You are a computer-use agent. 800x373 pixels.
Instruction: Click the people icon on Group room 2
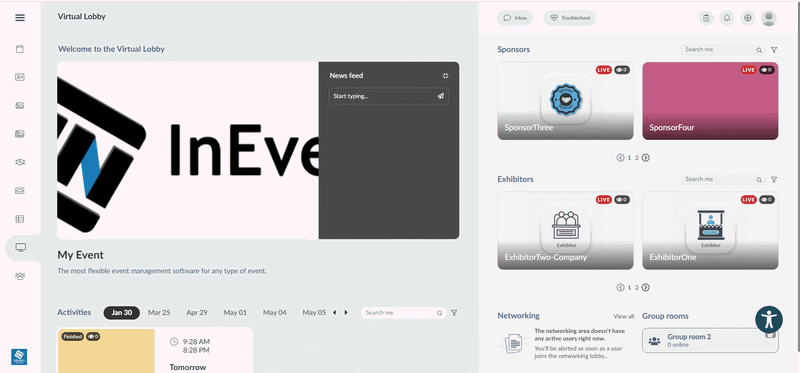(x=654, y=340)
